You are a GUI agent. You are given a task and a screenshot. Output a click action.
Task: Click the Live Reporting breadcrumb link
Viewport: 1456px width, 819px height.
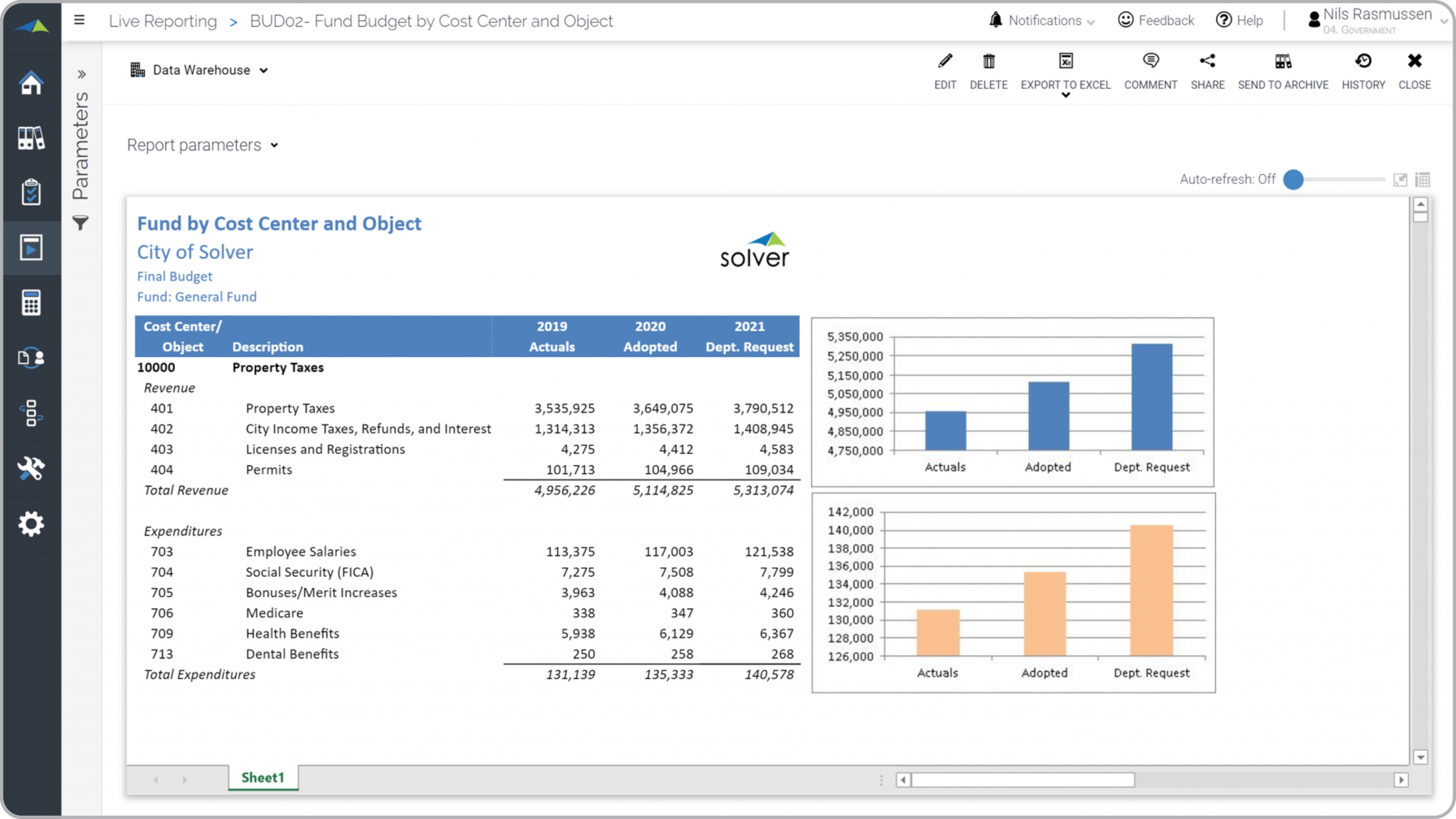click(x=163, y=21)
